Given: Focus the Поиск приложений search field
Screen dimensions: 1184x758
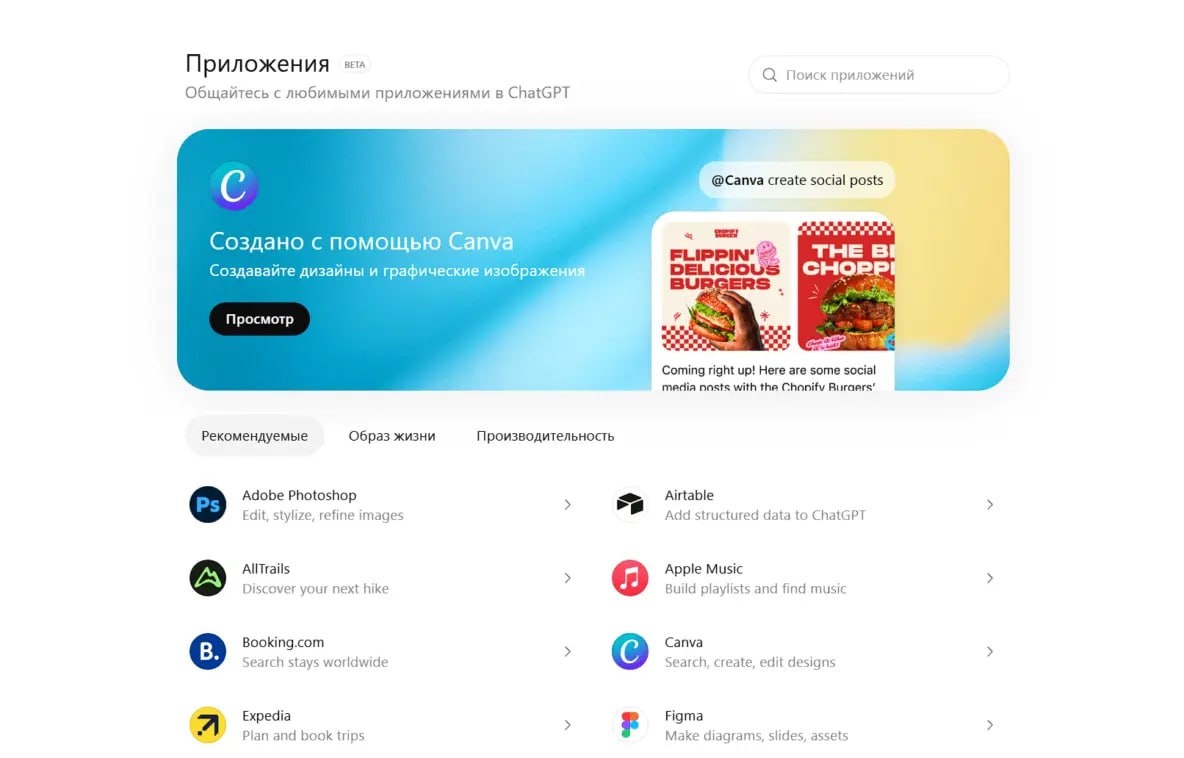Looking at the screenshot, I should (x=879, y=75).
